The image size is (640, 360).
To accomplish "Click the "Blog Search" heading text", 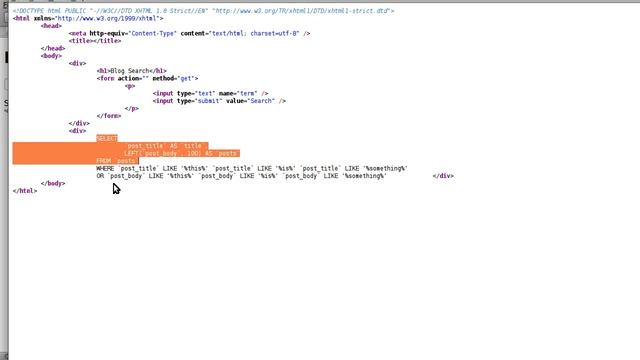I will click(x=130, y=71).
